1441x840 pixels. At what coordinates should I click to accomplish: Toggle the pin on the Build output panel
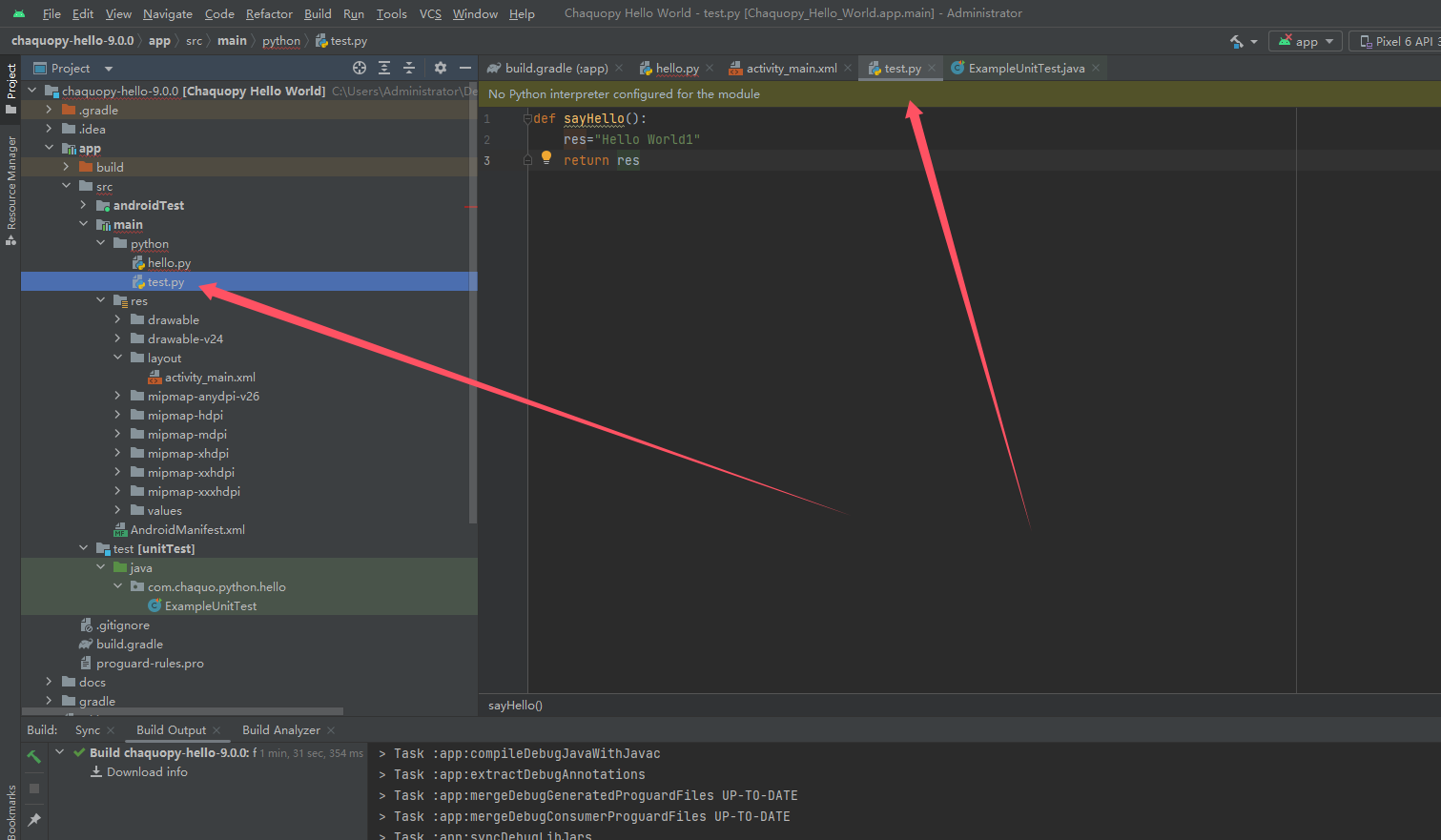pos(33,818)
